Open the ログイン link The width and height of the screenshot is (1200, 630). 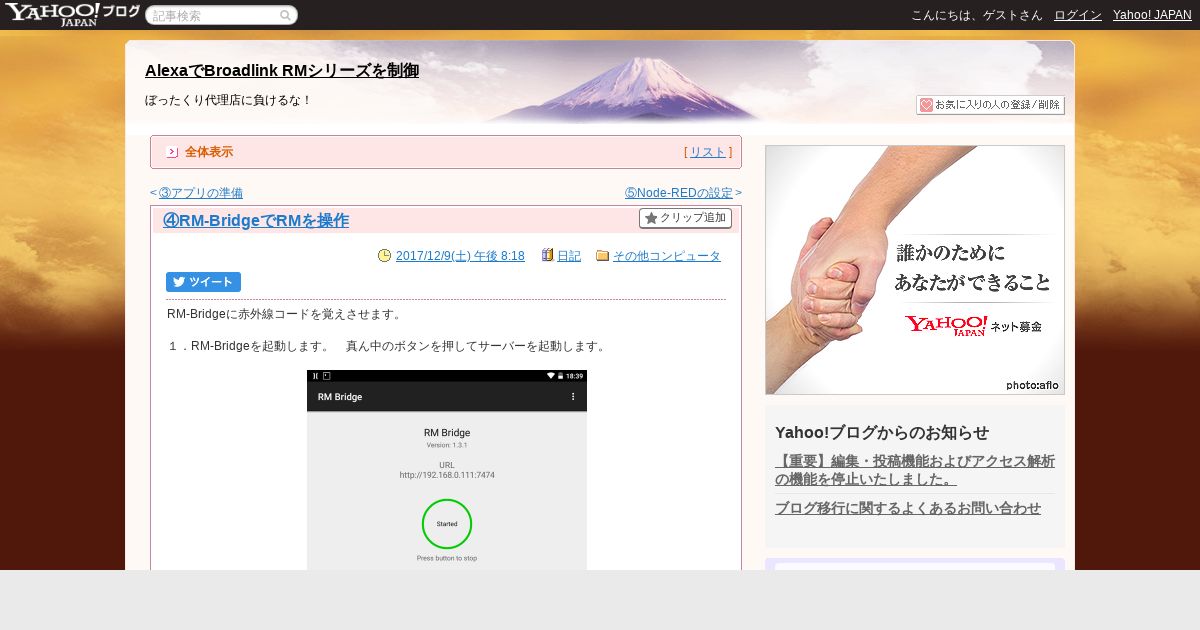[1078, 15]
